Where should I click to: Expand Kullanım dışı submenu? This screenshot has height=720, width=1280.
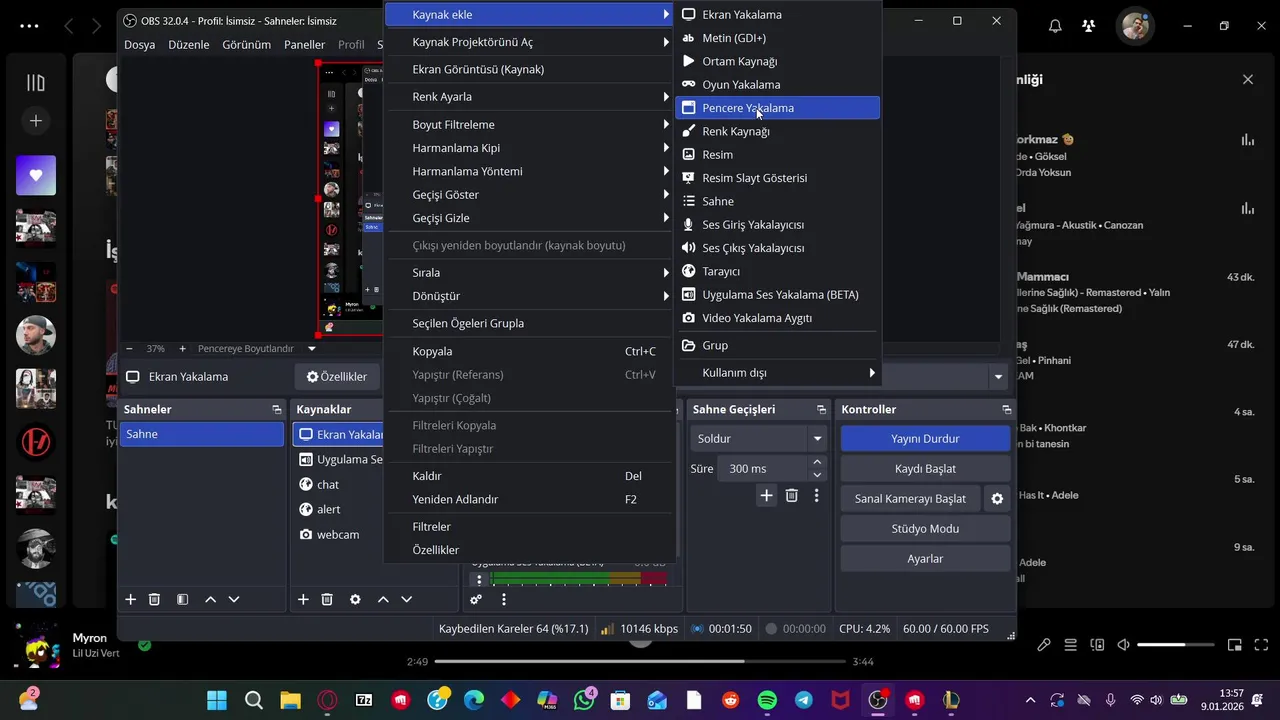coord(777,373)
